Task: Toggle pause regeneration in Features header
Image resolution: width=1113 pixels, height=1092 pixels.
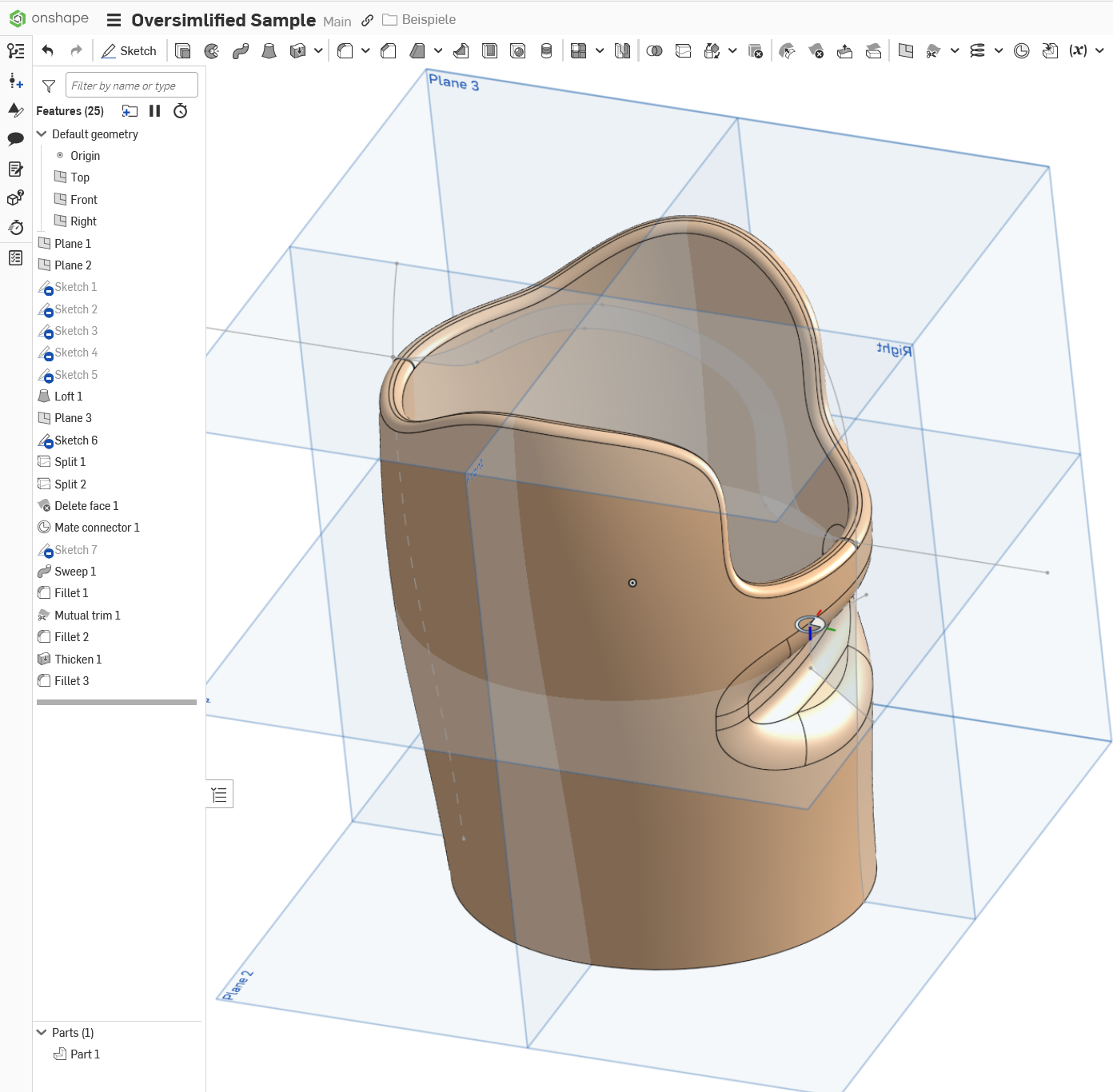Action: click(x=155, y=111)
